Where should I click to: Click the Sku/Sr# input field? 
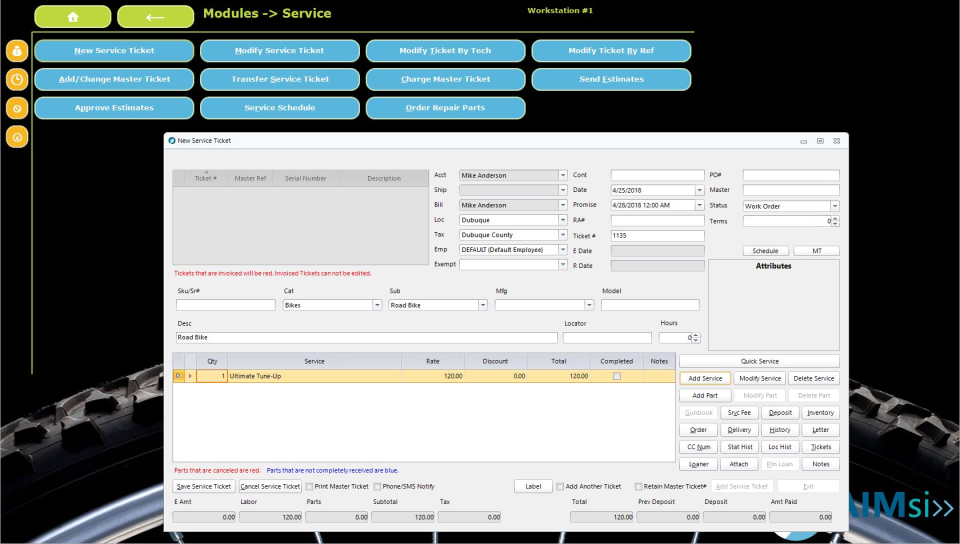pyautogui.click(x=225, y=305)
